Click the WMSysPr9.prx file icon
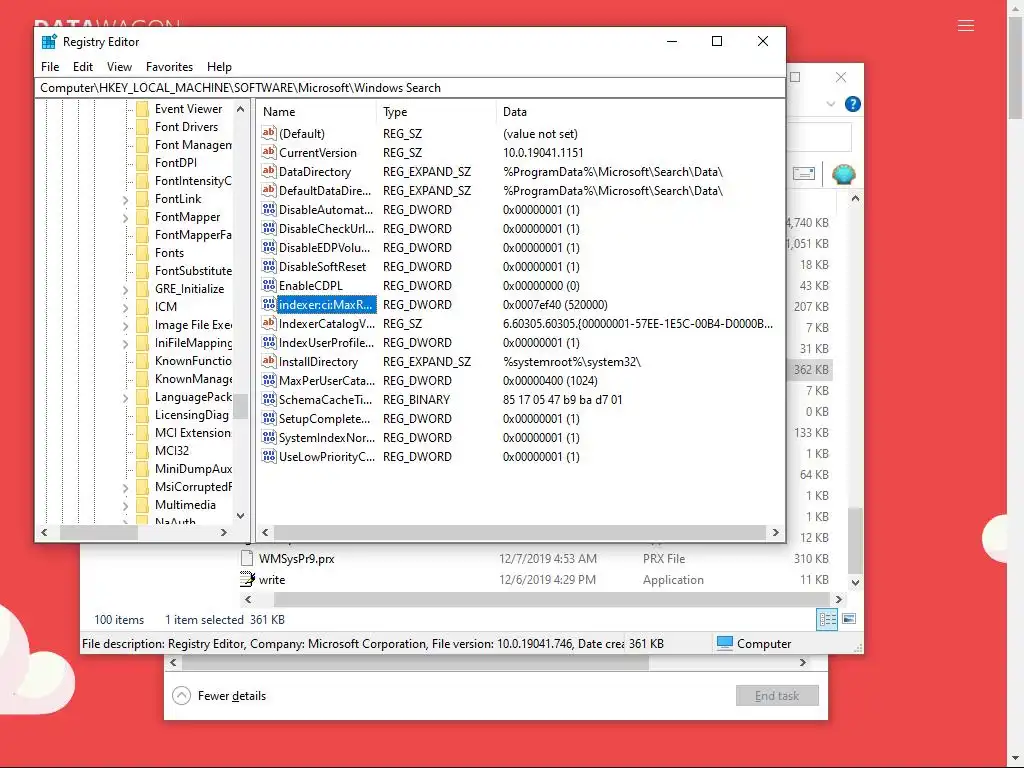Image resolution: width=1024 pixels, height=768 pixels. tap(247, 558)
